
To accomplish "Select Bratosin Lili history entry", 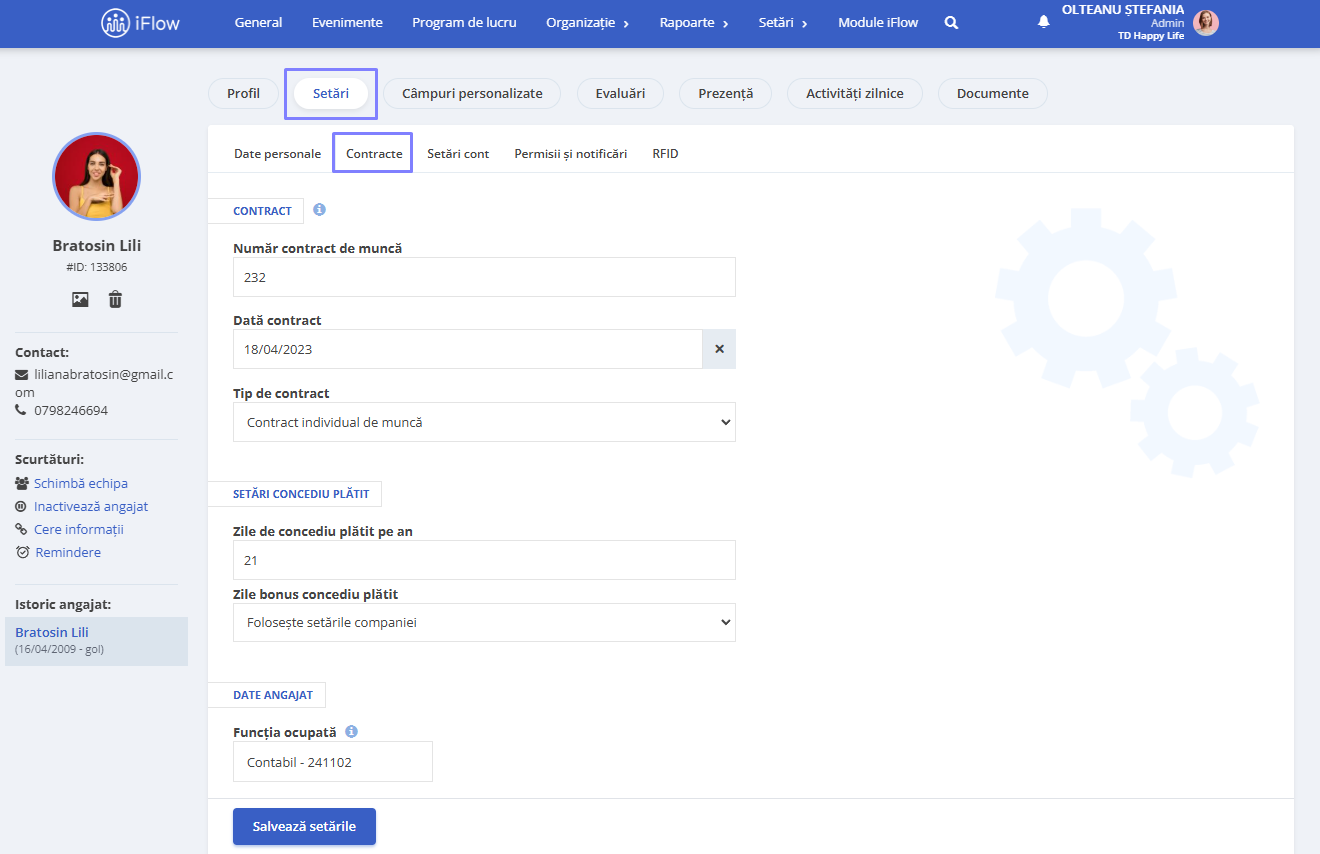I will coord(96,640).
